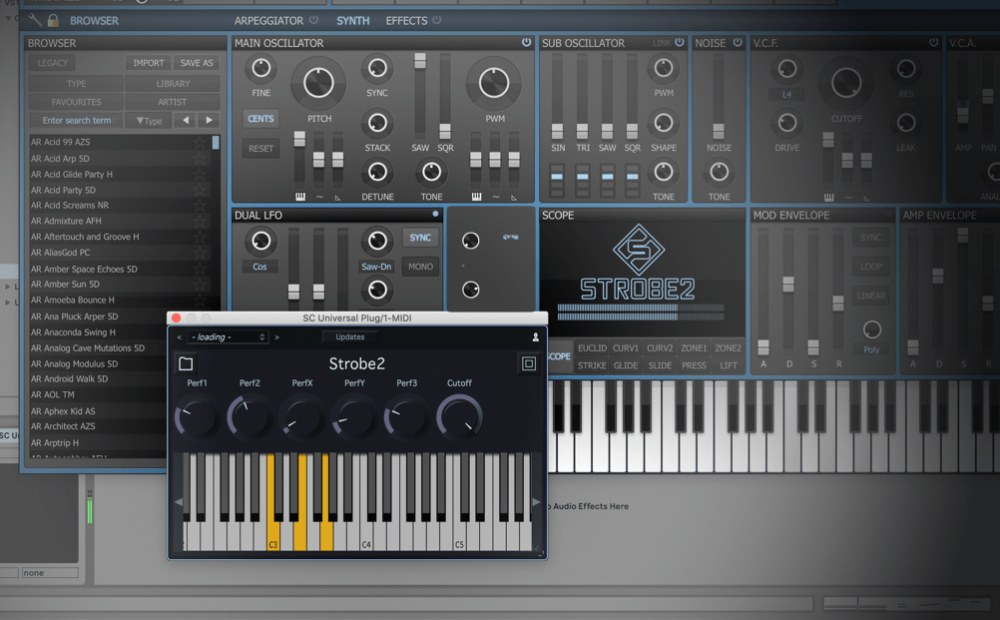Click the Sub Oscillator TRI octave switch

coord(582,181)
